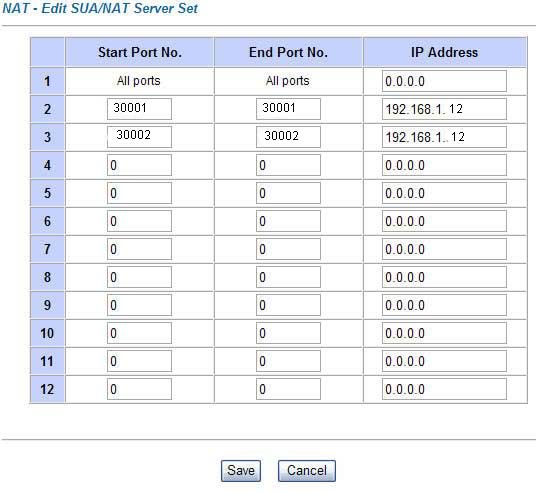
Task: Focus the row 7 End Port field
Action: click(x=288, y=249)
